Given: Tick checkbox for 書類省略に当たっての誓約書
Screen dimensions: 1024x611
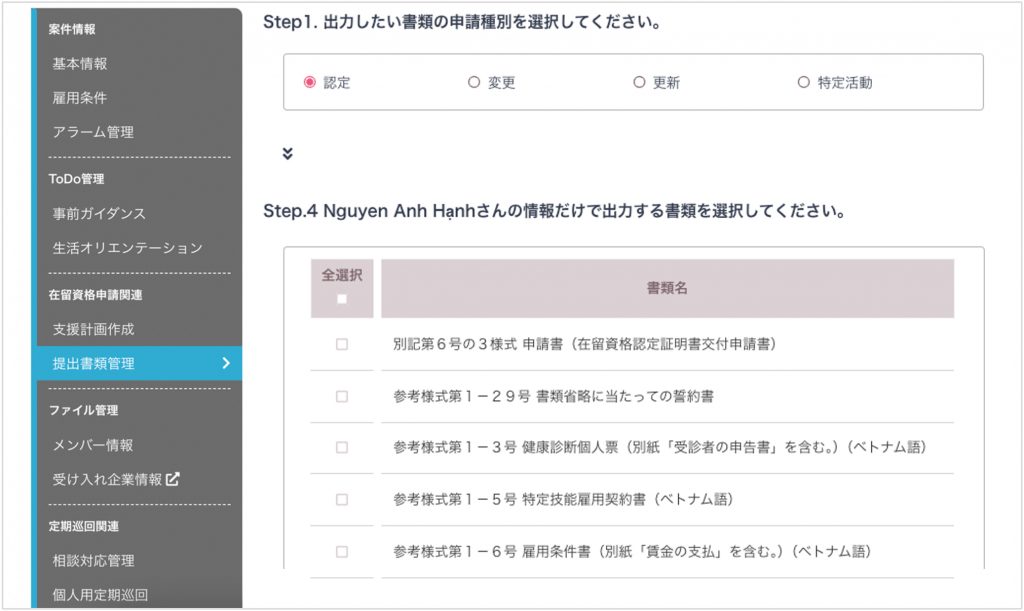Looking at the screenshot, I should 342,396.
